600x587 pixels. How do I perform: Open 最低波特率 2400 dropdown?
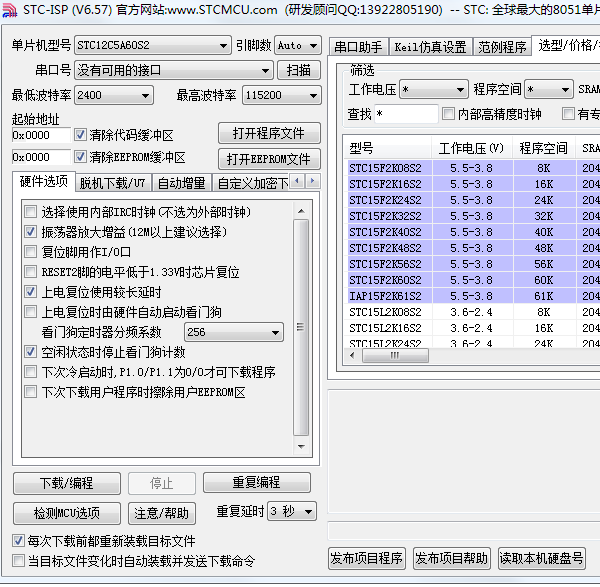pos(114,95)
